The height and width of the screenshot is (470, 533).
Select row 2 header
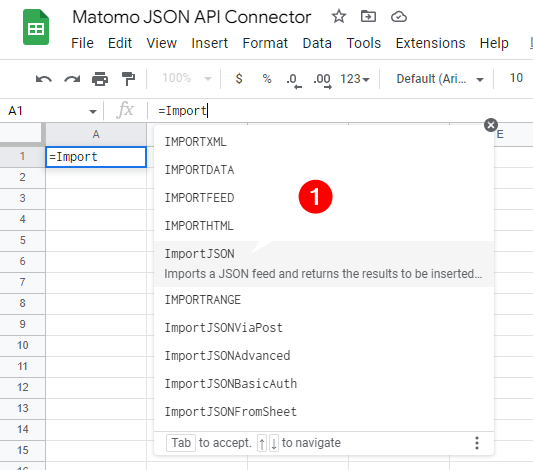22,177
